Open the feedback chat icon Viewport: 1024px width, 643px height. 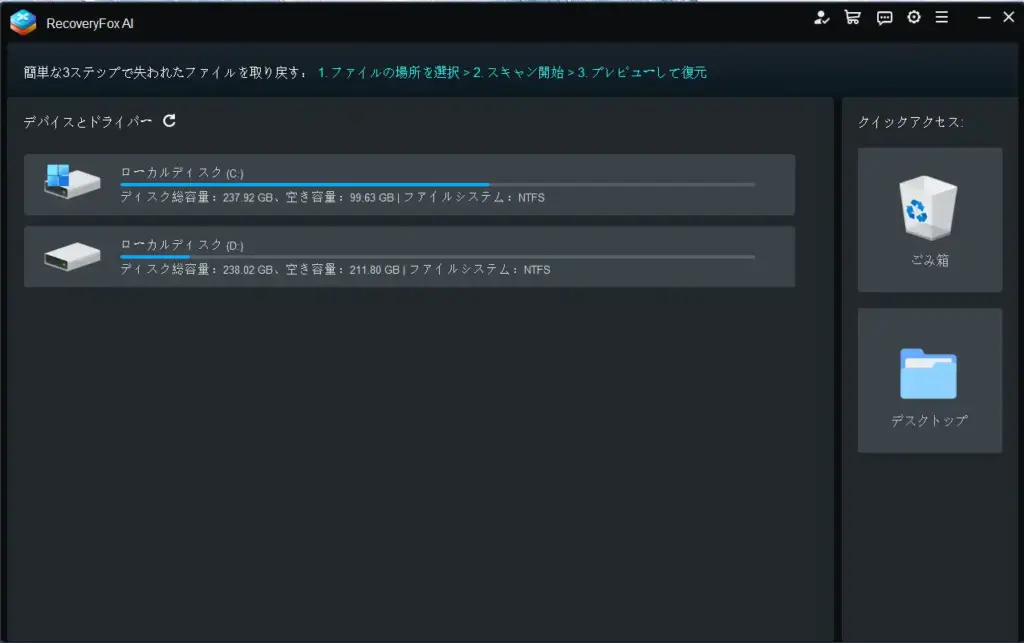pyautogui.click(x=883, y=17)
